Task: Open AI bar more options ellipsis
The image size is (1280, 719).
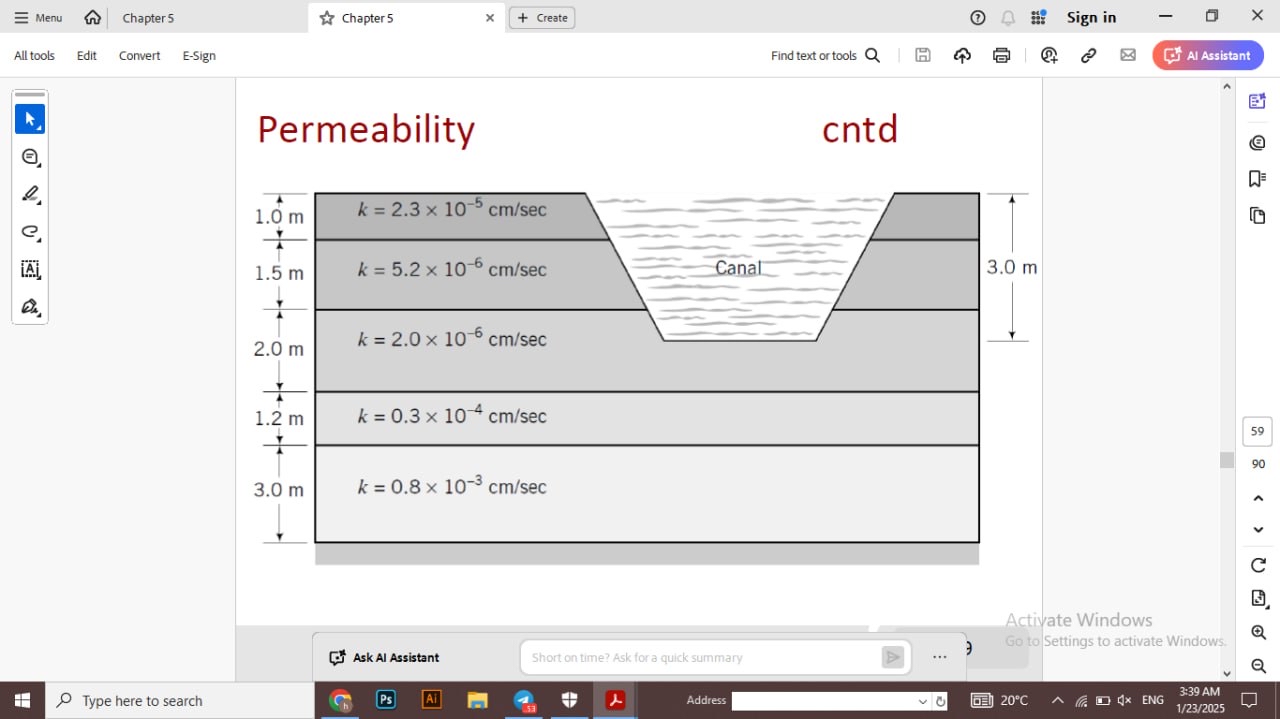Action: click(939, 657)
